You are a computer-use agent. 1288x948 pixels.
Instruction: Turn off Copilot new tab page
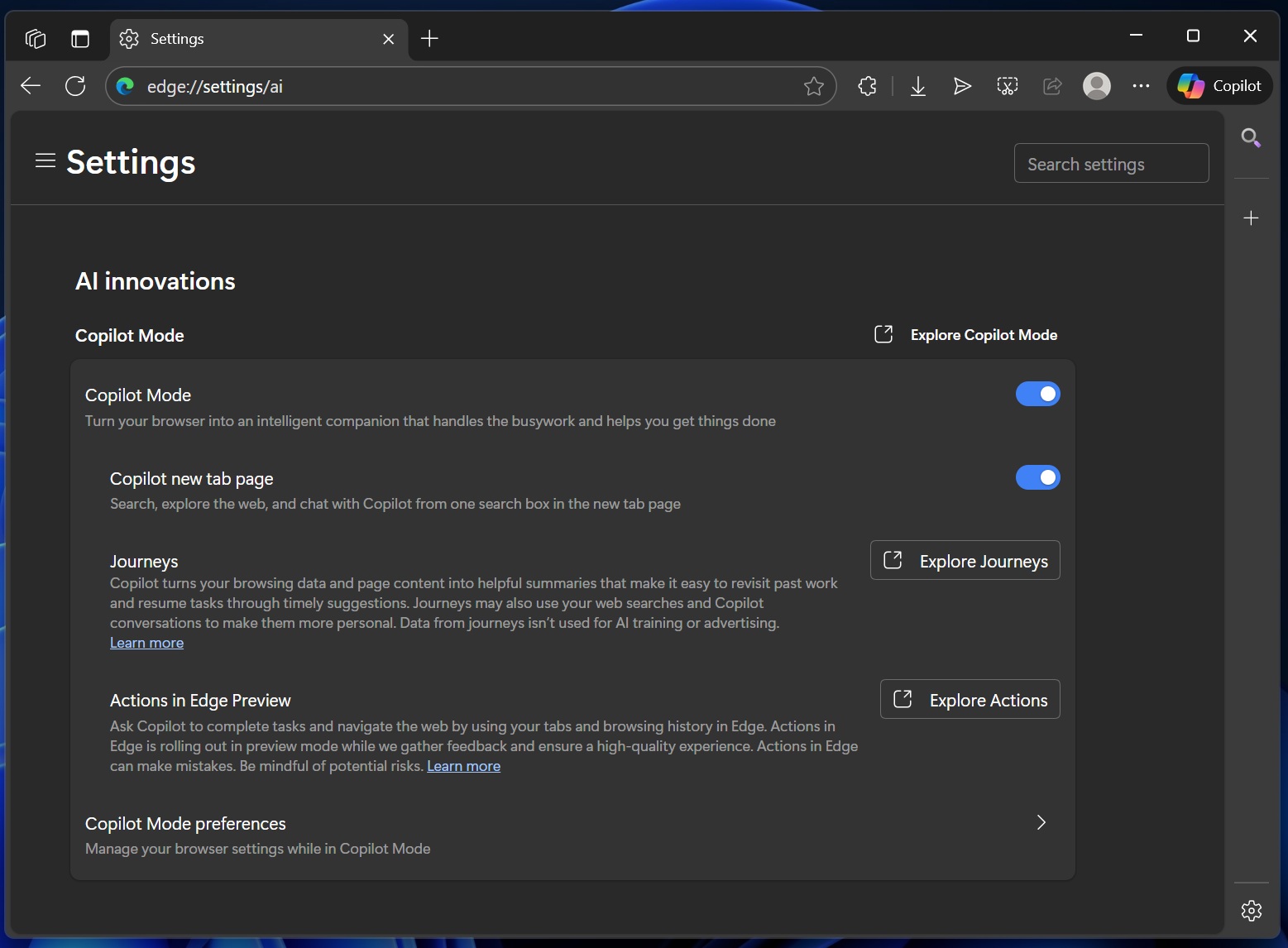tap(1037, 477)
